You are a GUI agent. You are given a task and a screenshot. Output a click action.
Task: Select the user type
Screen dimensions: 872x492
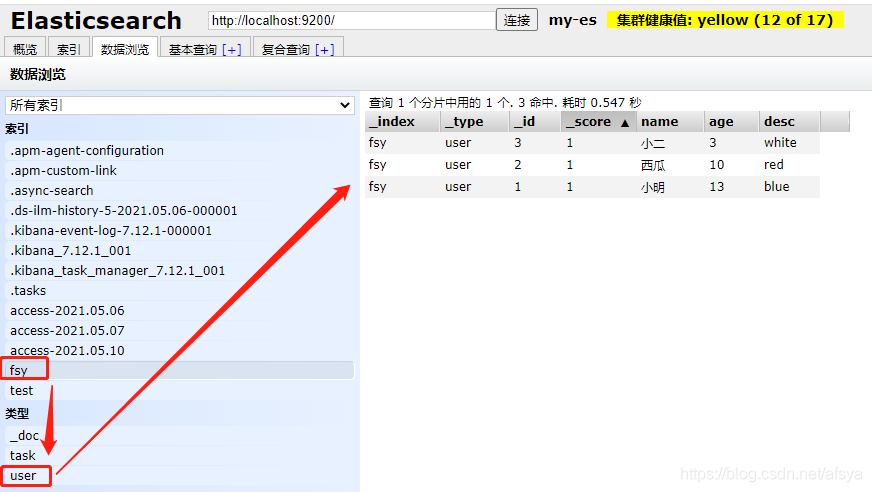(x=180, y=476)
